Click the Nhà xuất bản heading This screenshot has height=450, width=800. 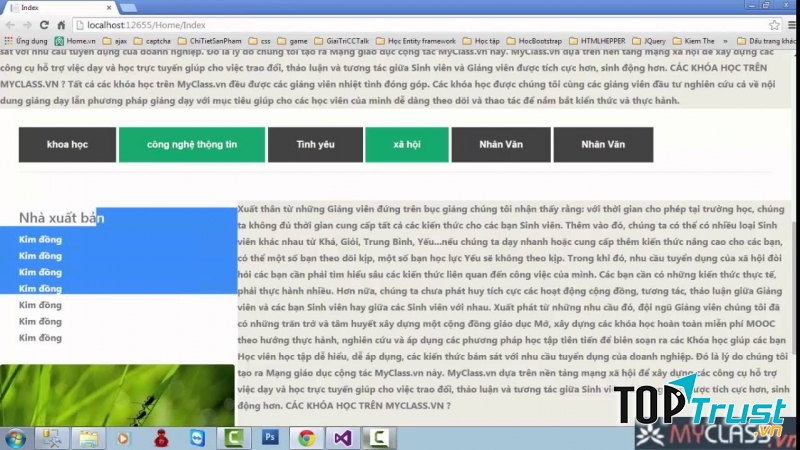tap(62, 218)
